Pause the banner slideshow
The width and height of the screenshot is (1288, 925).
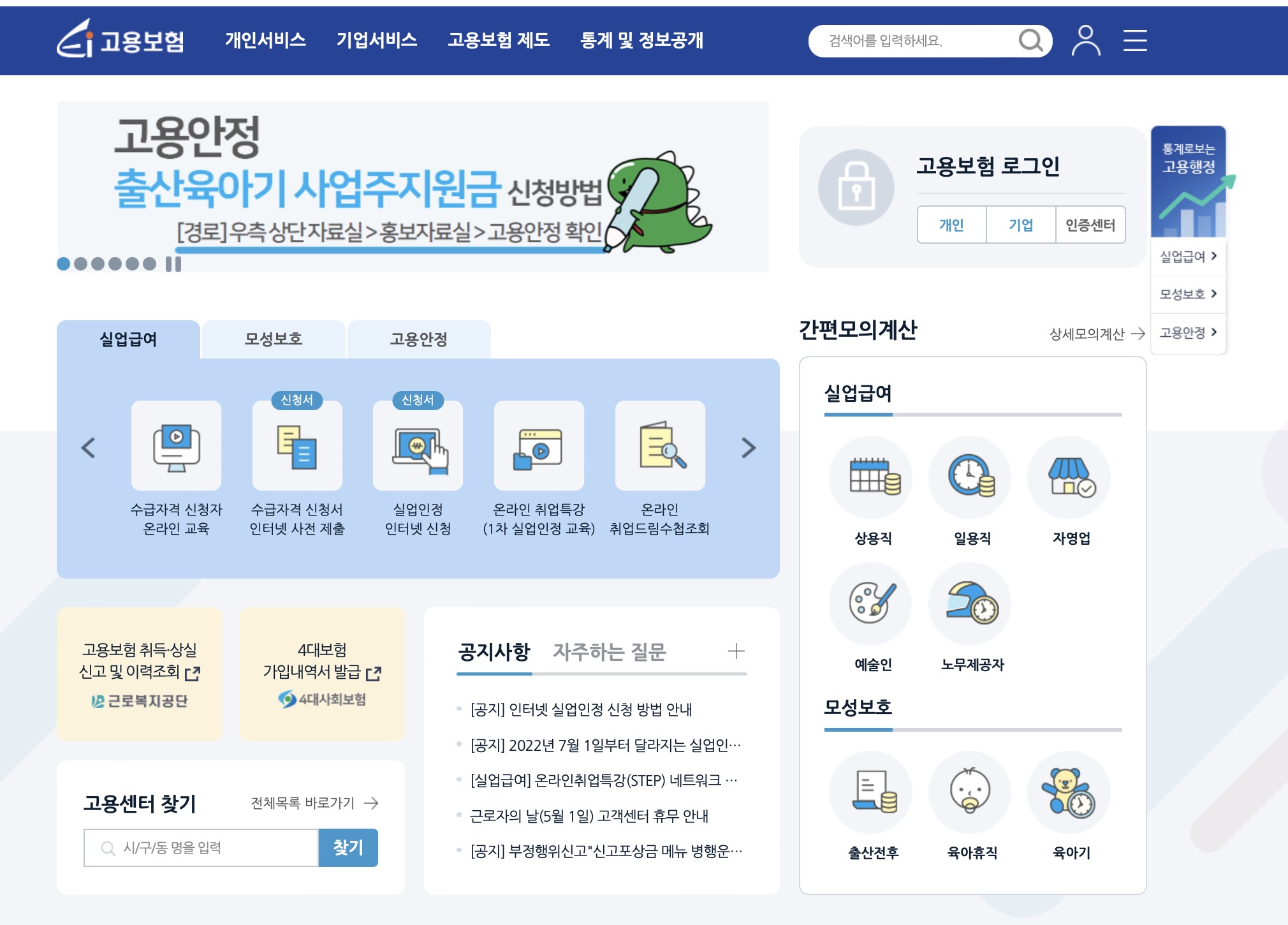pyautogui.click(x=173, y=264)
